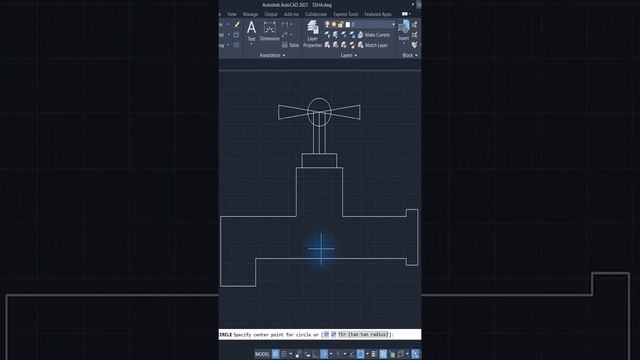The height and width of the screenshot is (360, 640).
Task: Click the Create Block icon beside Insert
Action: tap(415, 24)
